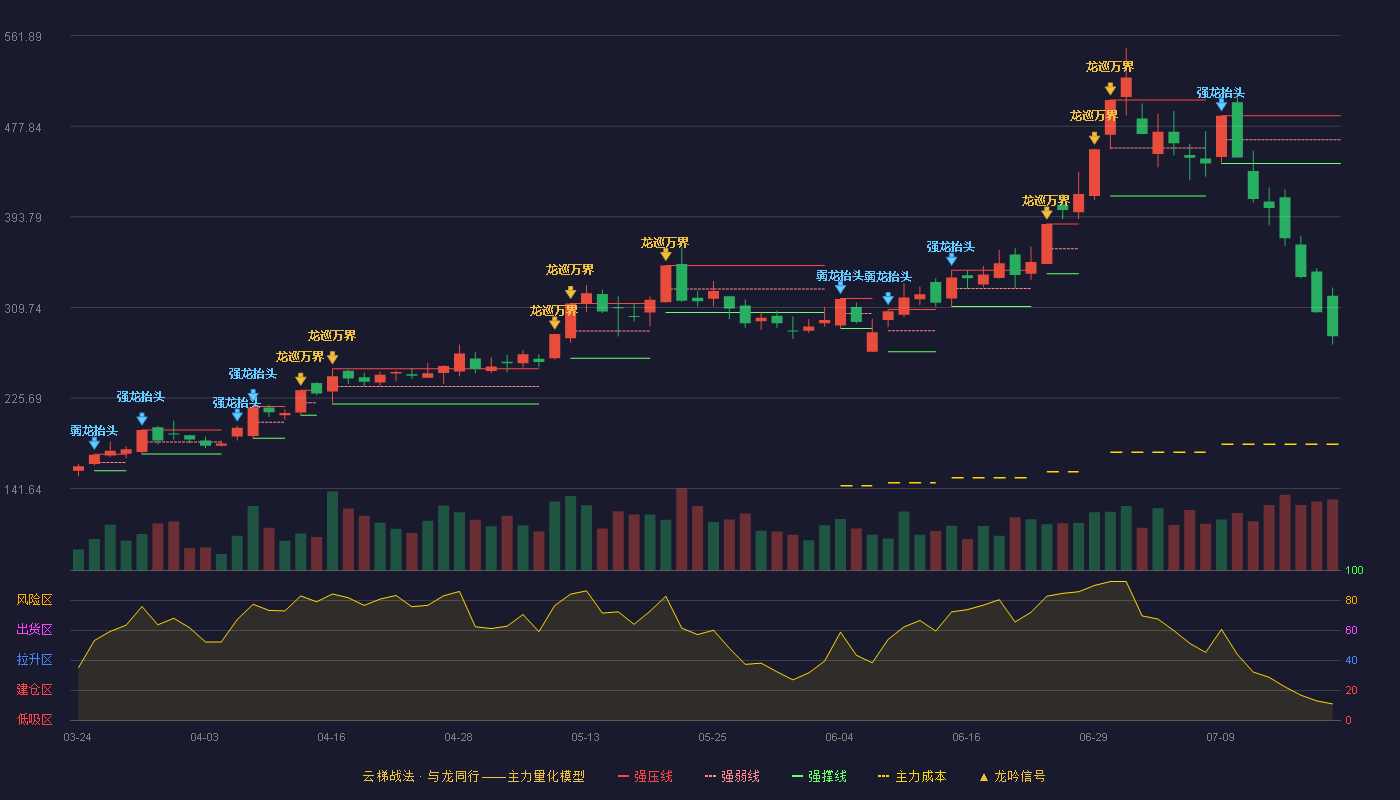Click the 03-24 date label
The width and height of the screenshot is (1400, 800).
coord(77,737)
